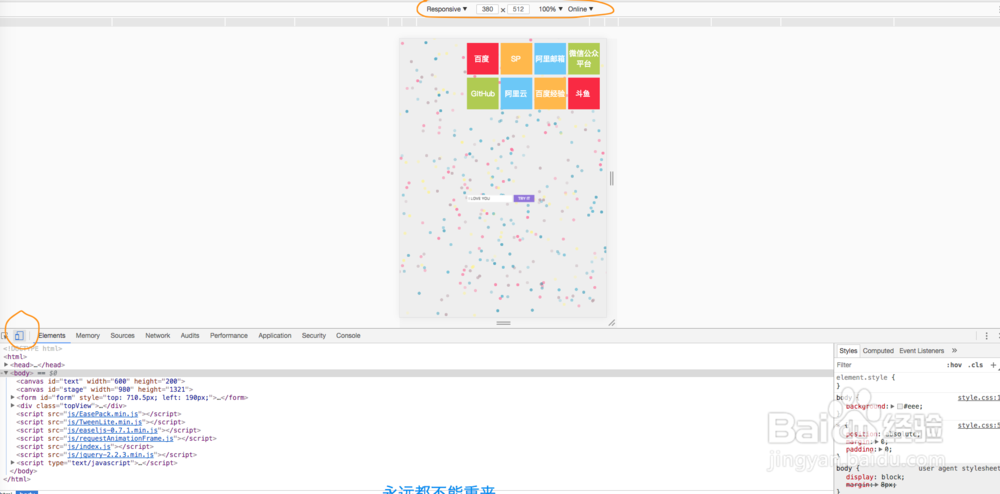The width and height of the screenshot is (1000, 494).
Task: Open style.css link beside body rule
Action: coord(979,398)
